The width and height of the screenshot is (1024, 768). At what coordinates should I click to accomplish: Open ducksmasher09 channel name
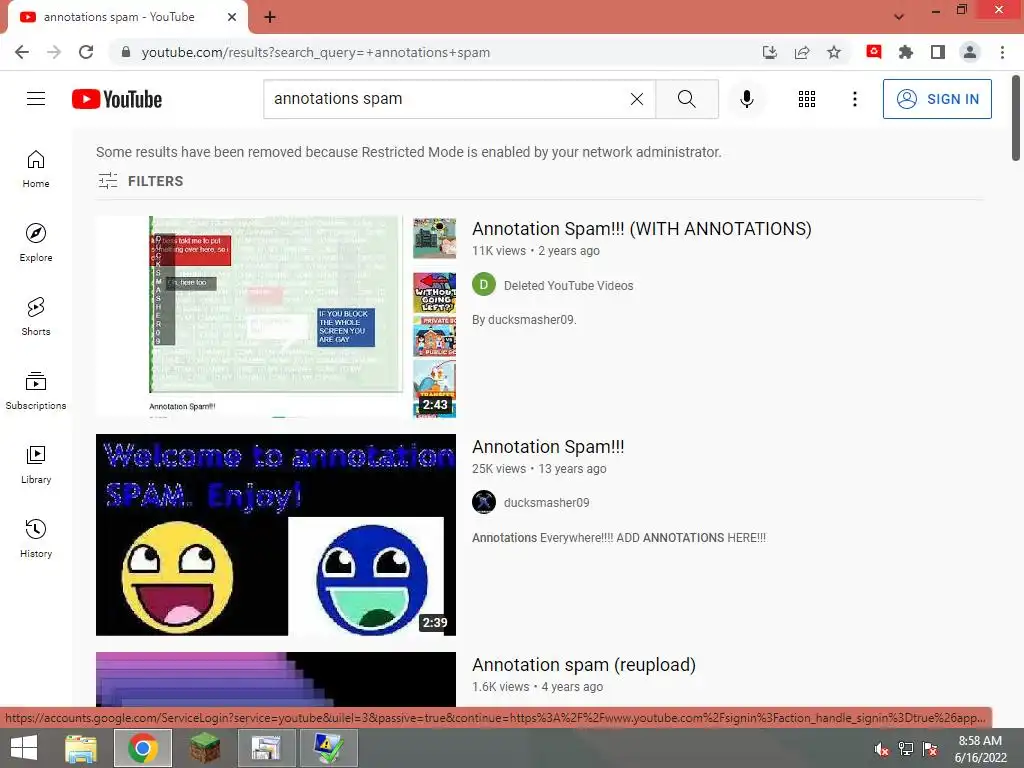click(546, 502)
